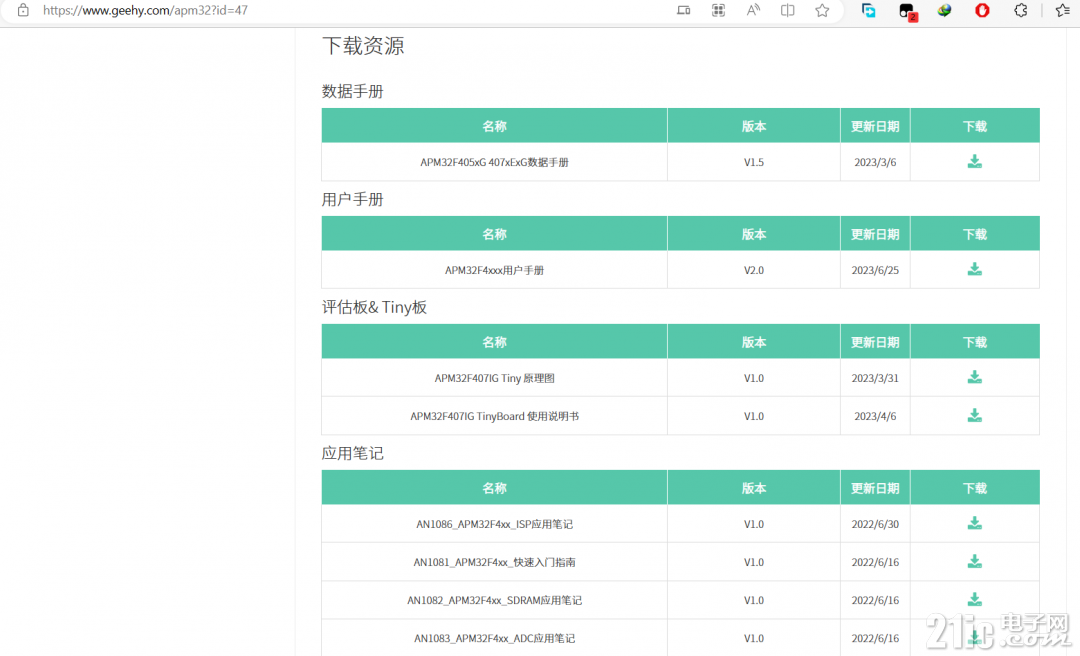
Task: Add this page to favorites star
Action: pyautogui.click(x=822, y=10)
